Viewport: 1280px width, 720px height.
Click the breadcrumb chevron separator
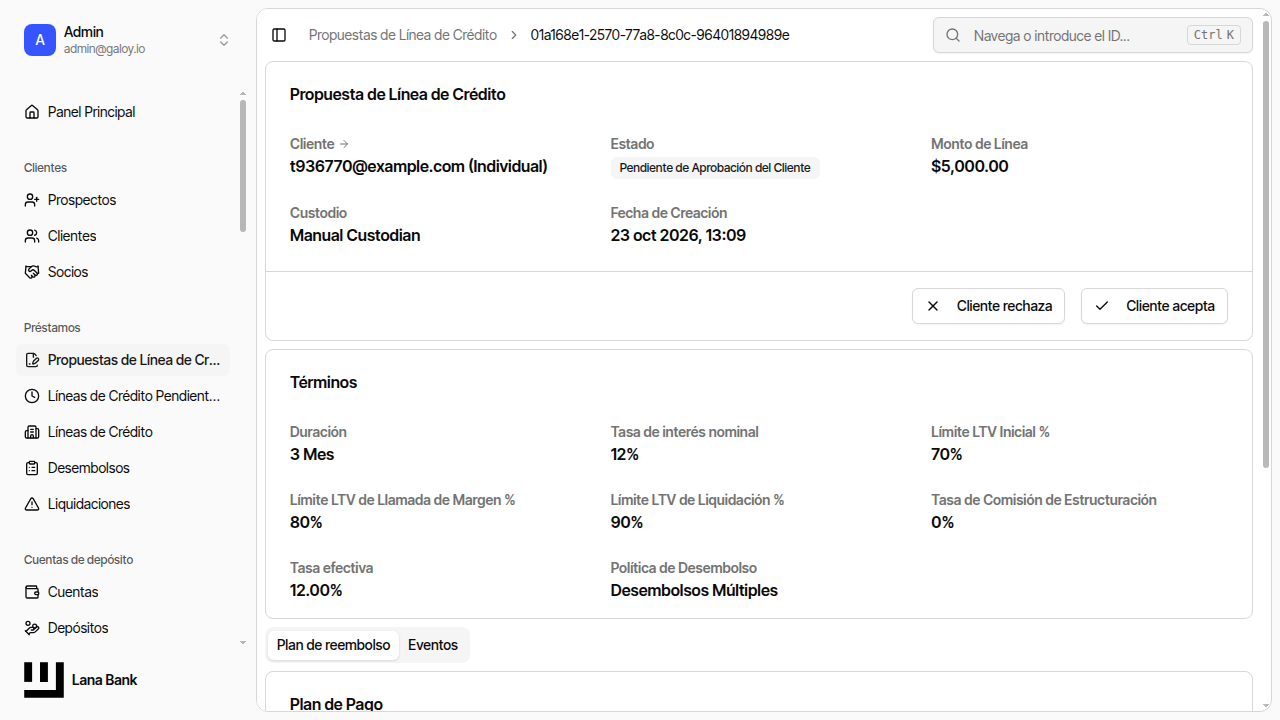[514, 35]
